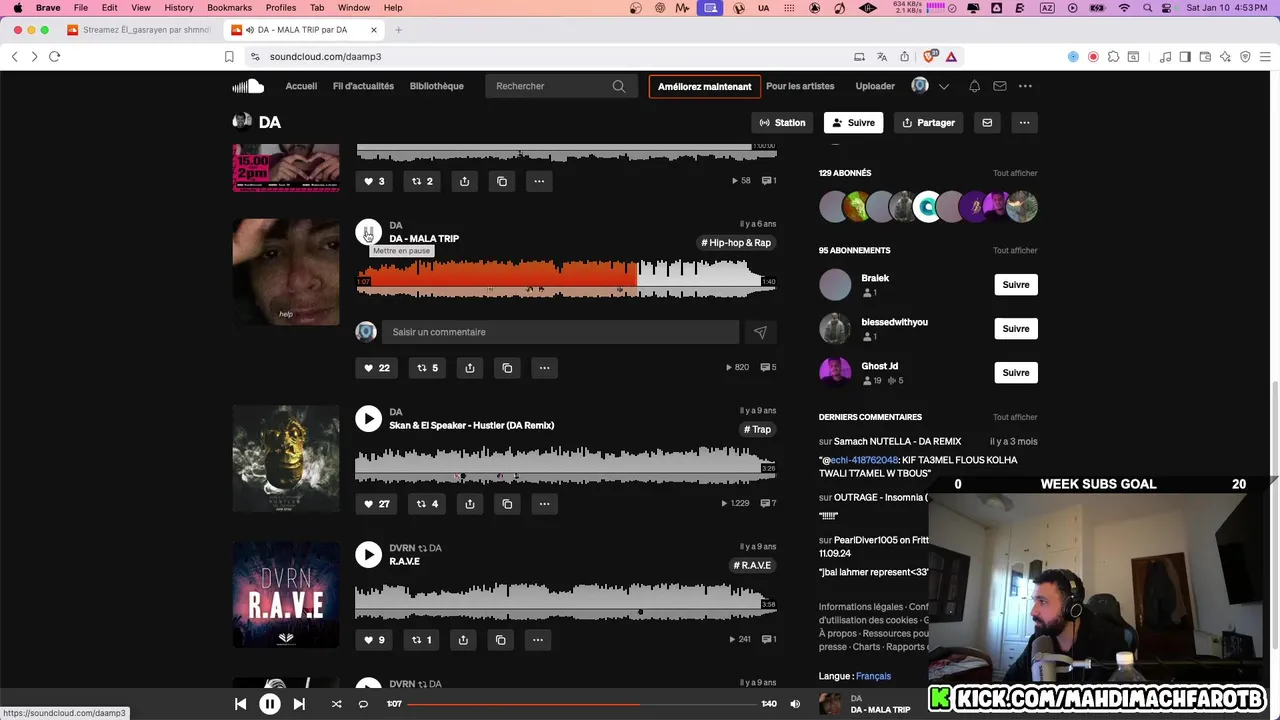The width and height of the screenshot is (1280, 720).
Task: Seek in DA - MALA TRIP waveform
Action: (x=566, y=278)
